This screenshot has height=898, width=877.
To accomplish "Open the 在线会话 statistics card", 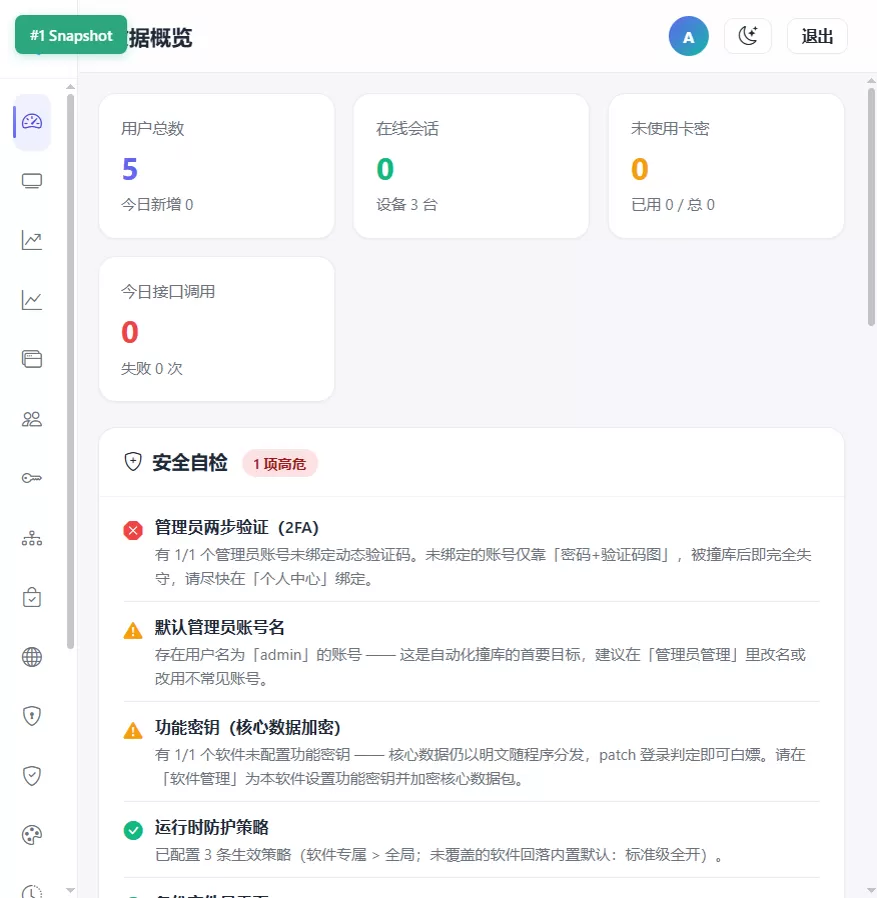I will tap(471, 166).
